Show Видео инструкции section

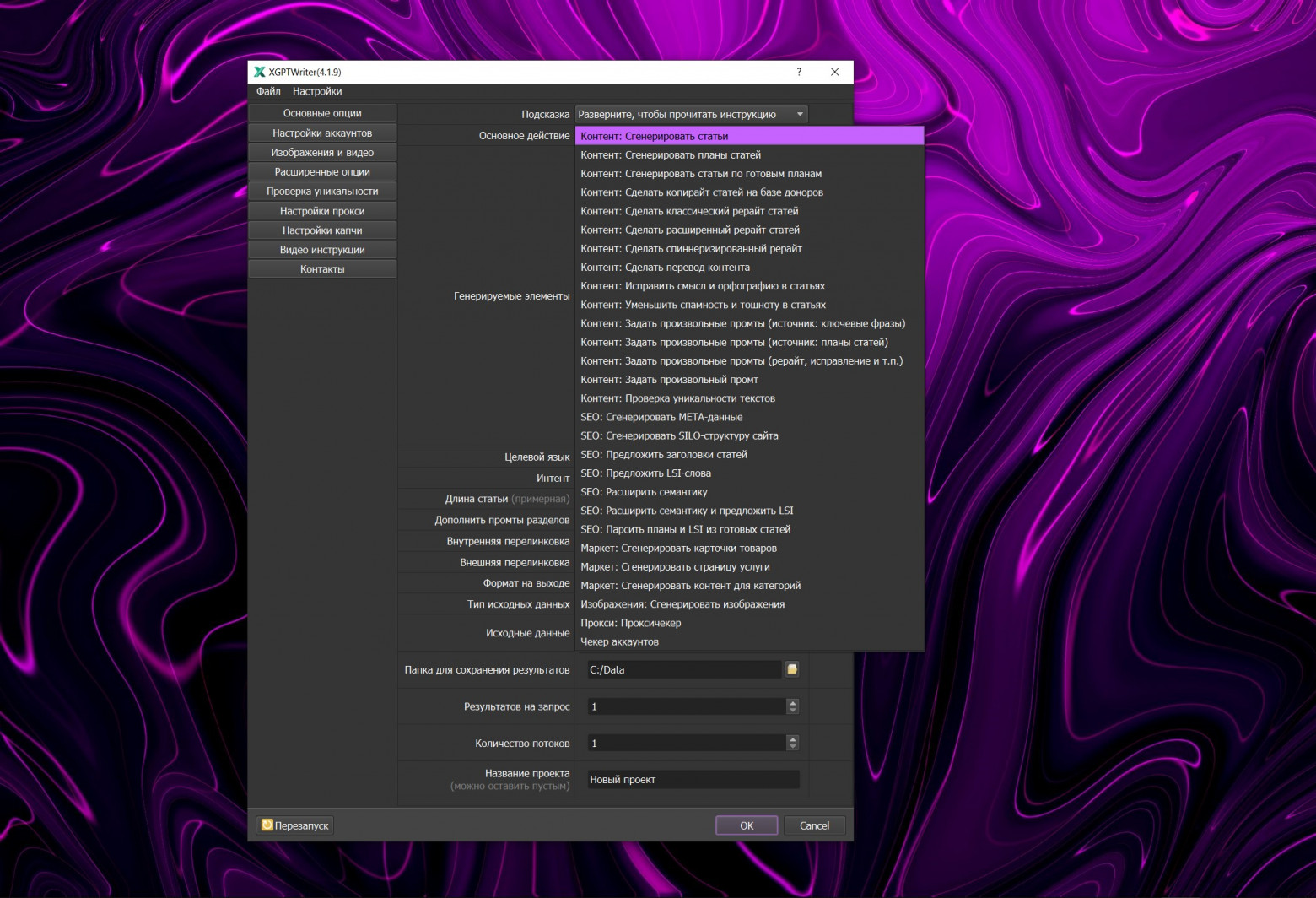(322, 249)
